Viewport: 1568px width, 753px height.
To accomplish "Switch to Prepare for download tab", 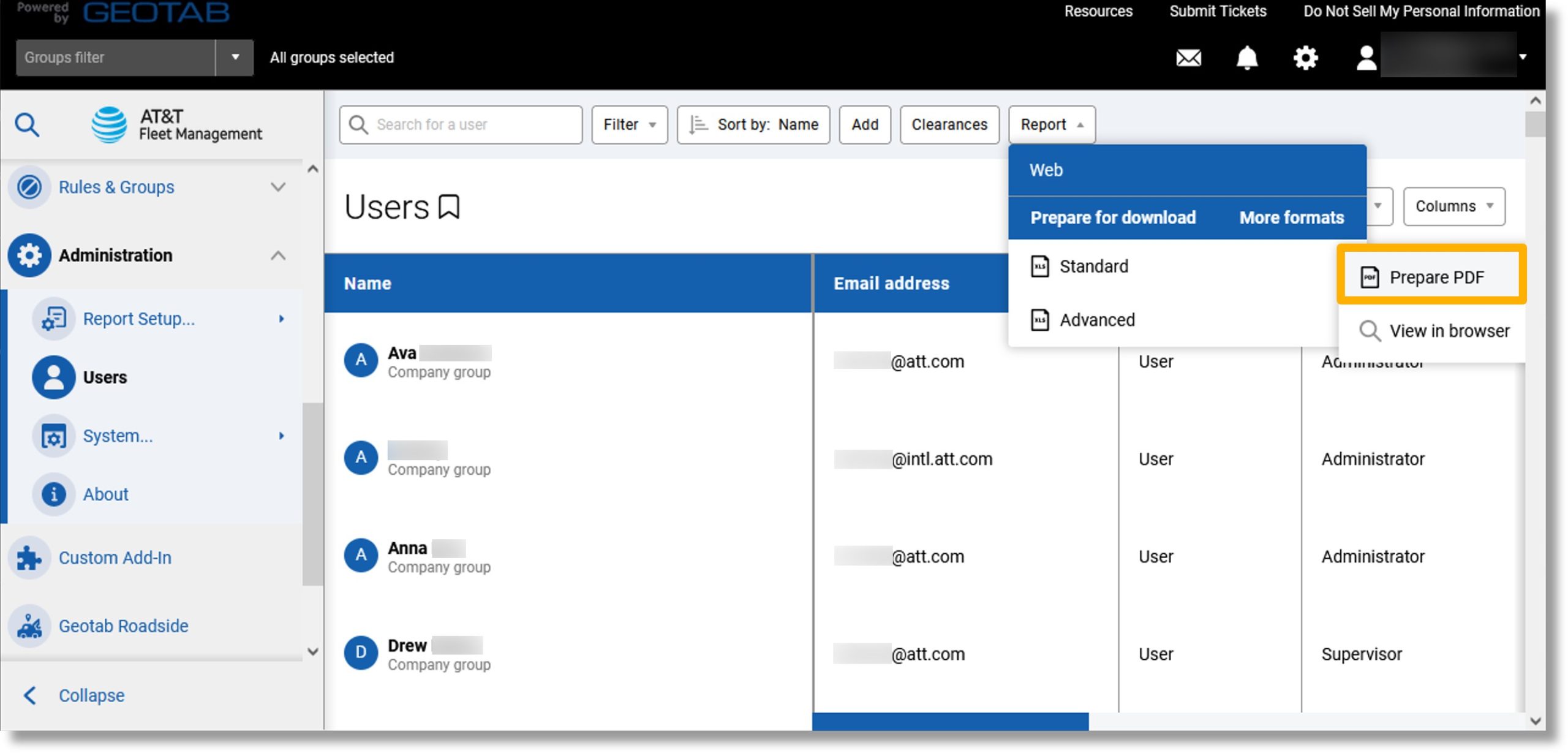I will (1112, 218).
